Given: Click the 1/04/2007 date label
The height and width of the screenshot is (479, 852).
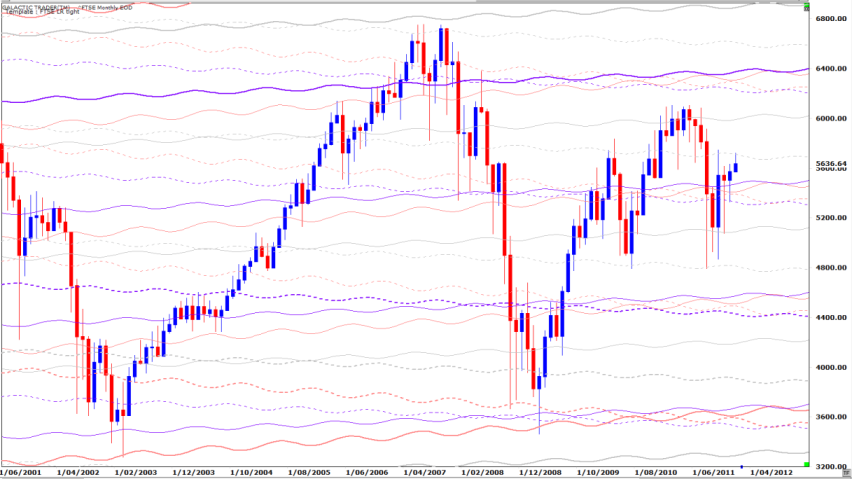Looking at the screenshot, I should point(424,472).
